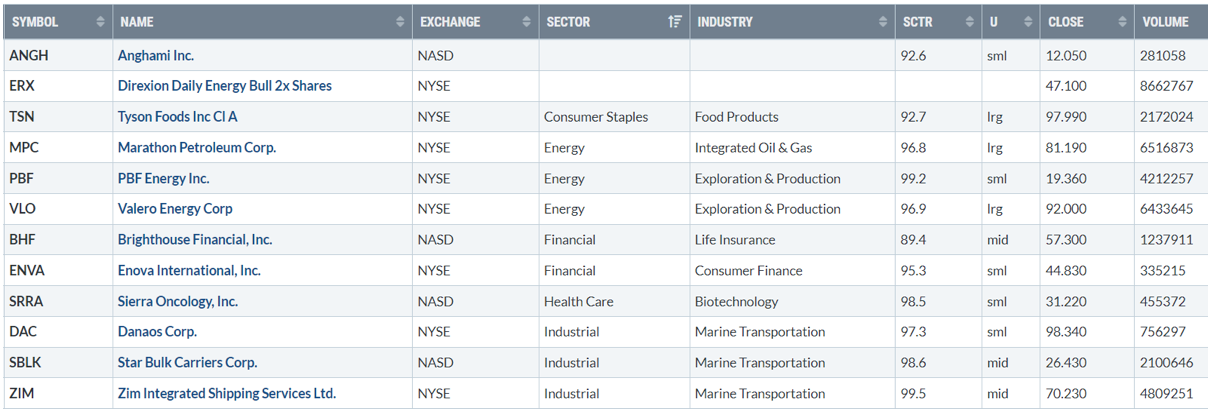This screenshot has width=1210, height=410.
Task: Click the Tyson Foods Inc Cl A link
Action: [x=177, y=117]
